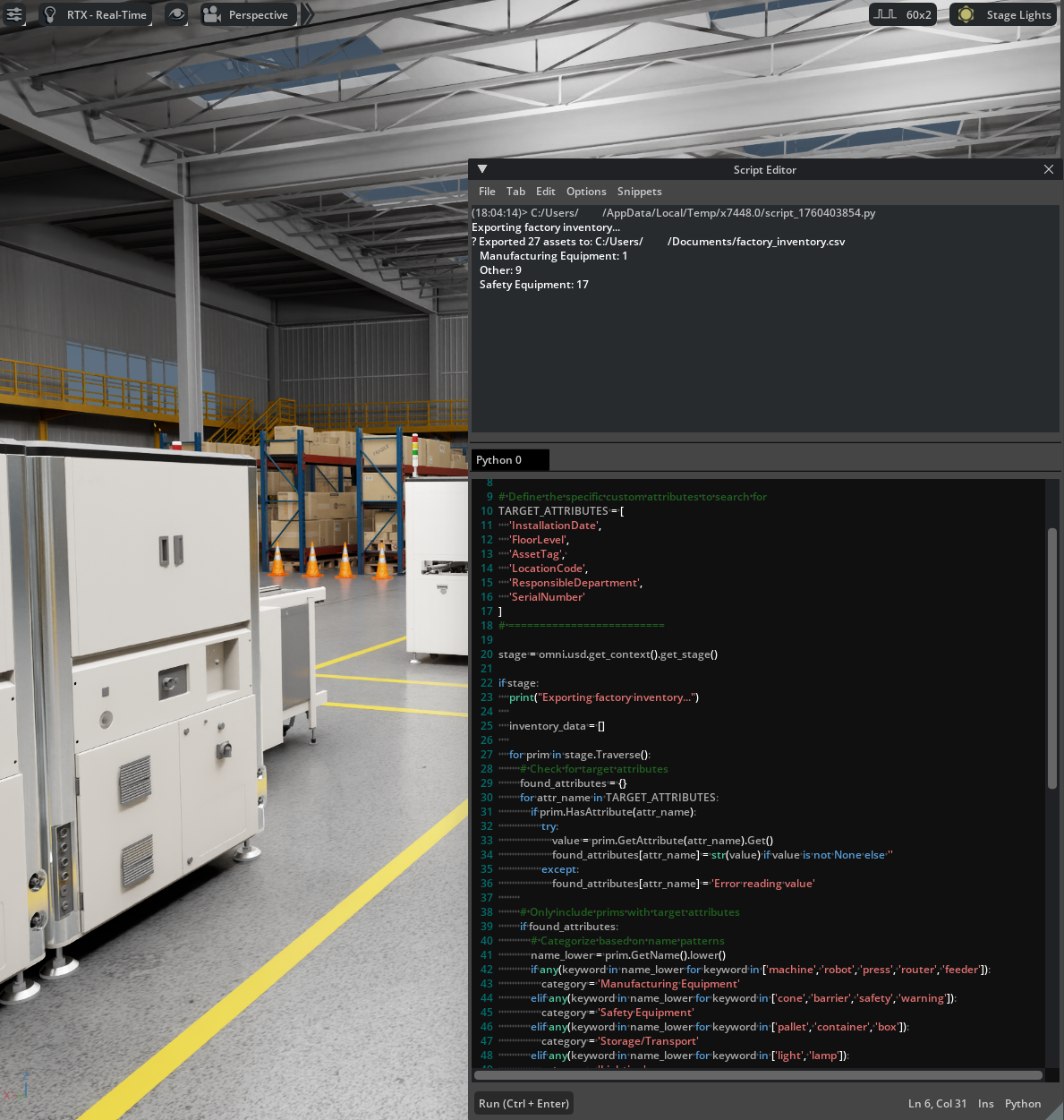Screen dimensions: 1064x1120
Task: Click the Stage Lights sun icon
Action: click(x=966, y=14)
